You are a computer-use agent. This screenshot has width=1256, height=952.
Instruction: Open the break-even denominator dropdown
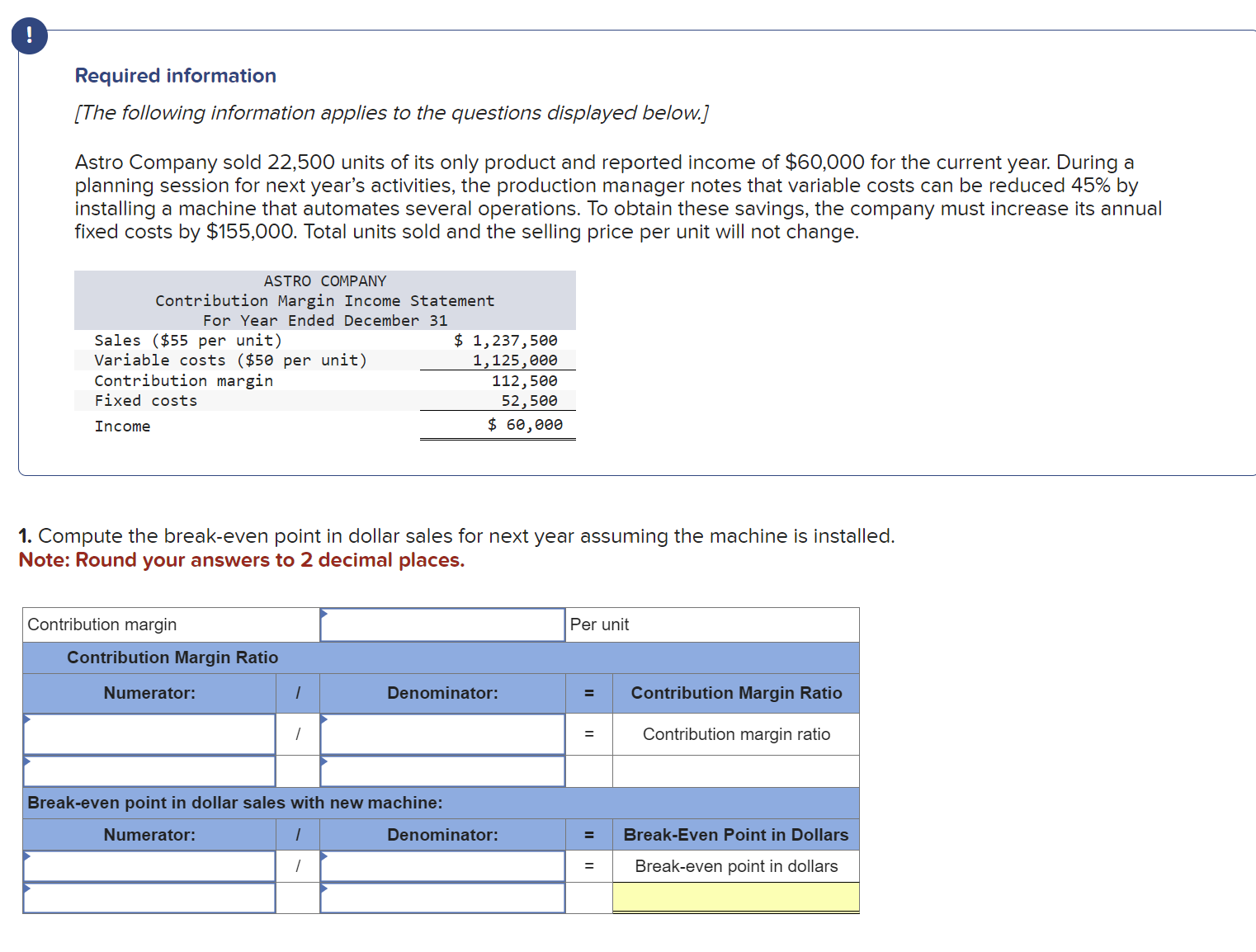pyautogui.click(x=442, y=866)
